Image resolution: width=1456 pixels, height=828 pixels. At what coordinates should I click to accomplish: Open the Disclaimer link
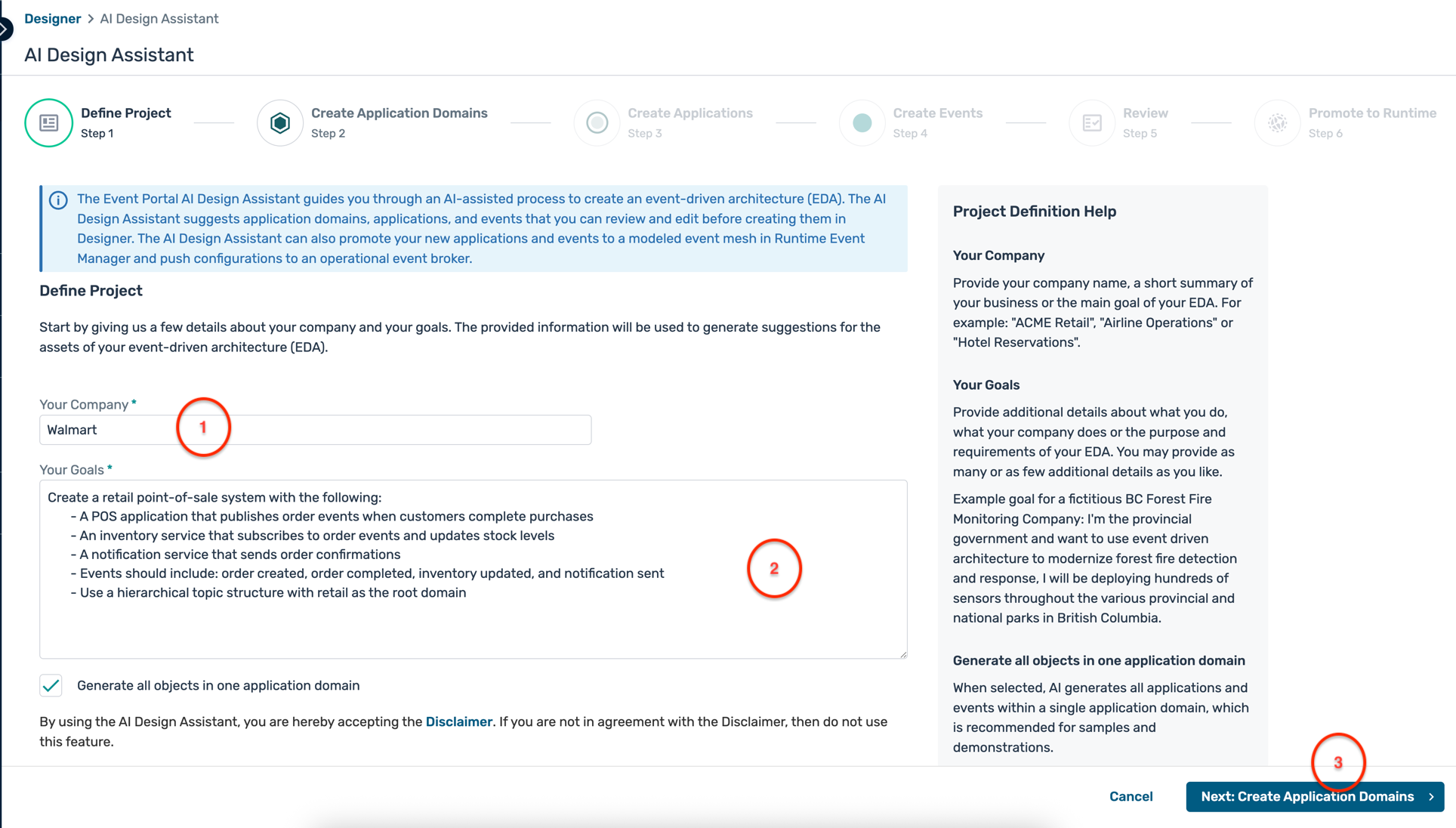coord(458,721)
